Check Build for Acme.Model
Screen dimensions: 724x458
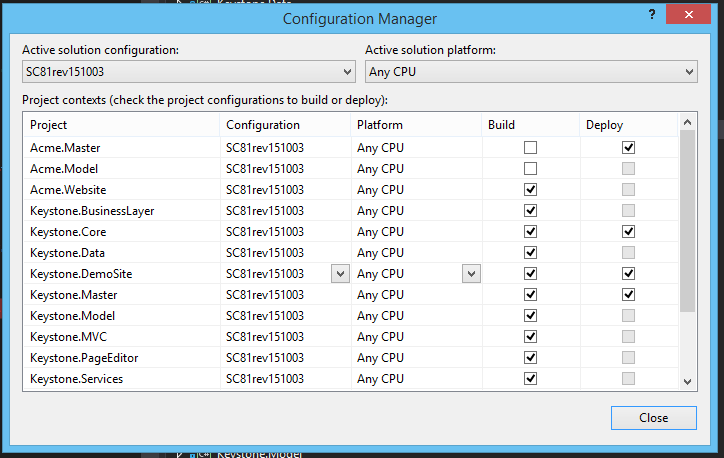(x=531, y=169)
